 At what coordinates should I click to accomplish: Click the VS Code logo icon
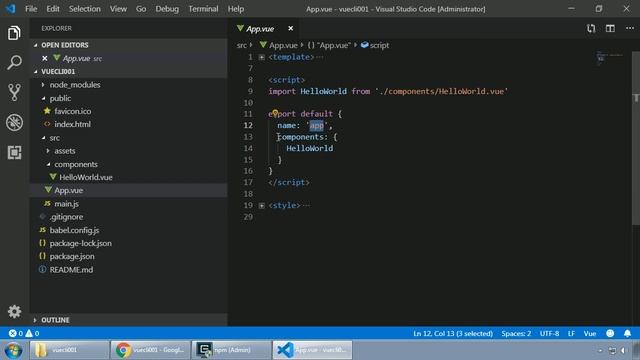tap(10, 9)
